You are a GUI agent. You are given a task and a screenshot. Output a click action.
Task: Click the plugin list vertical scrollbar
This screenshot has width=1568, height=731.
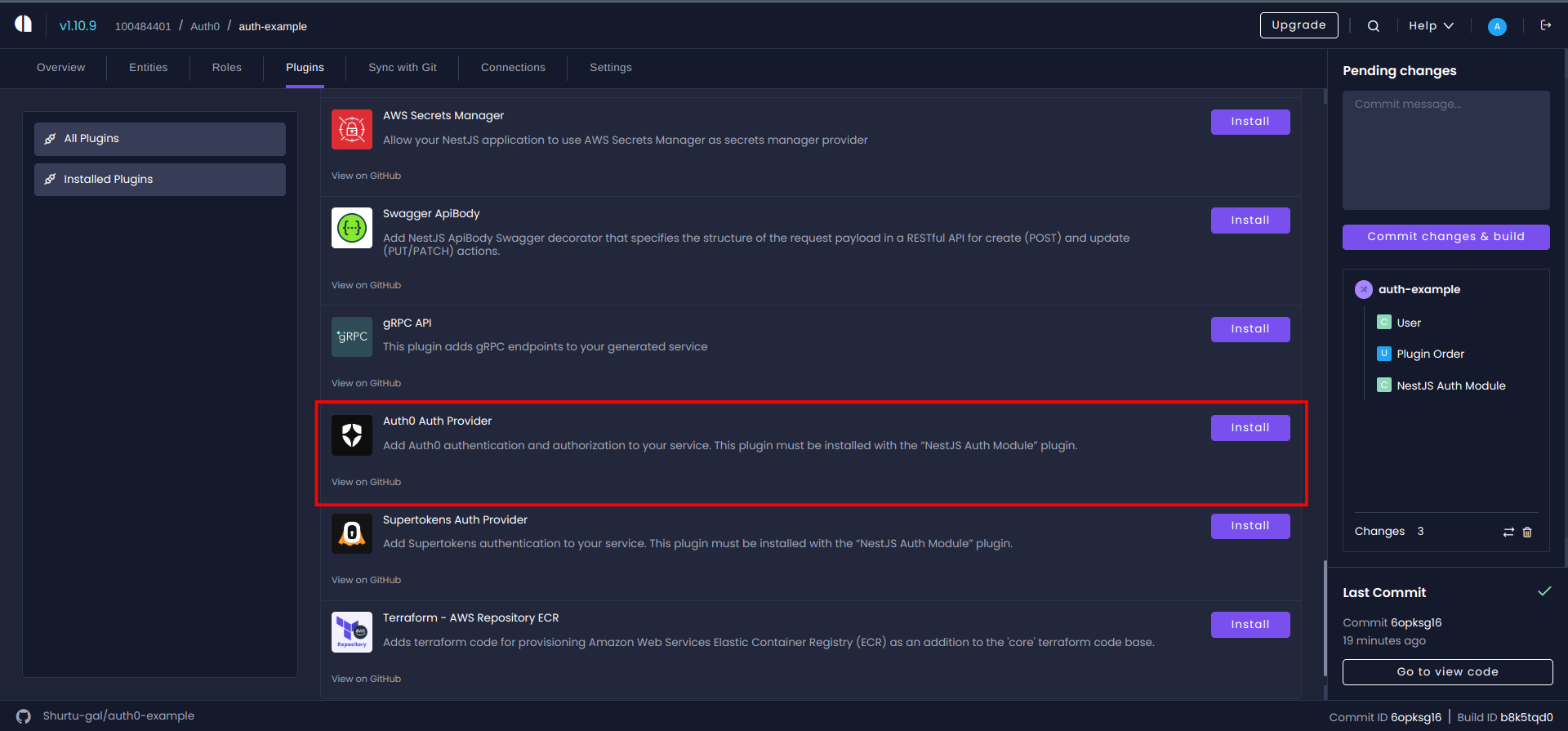(1325, 617)
